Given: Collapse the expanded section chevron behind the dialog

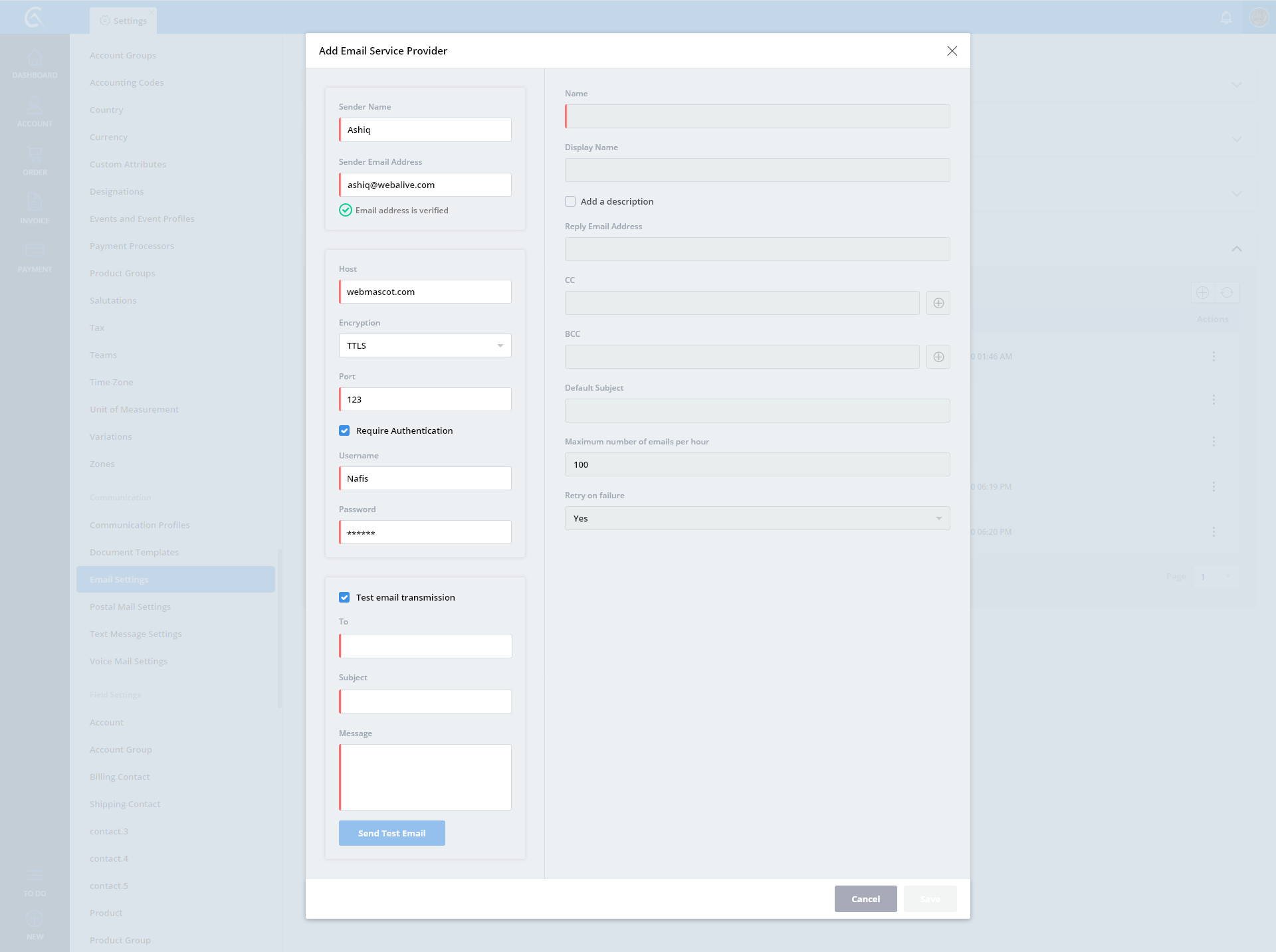Looking at the screenshot, I should (x=1236, y=248).
